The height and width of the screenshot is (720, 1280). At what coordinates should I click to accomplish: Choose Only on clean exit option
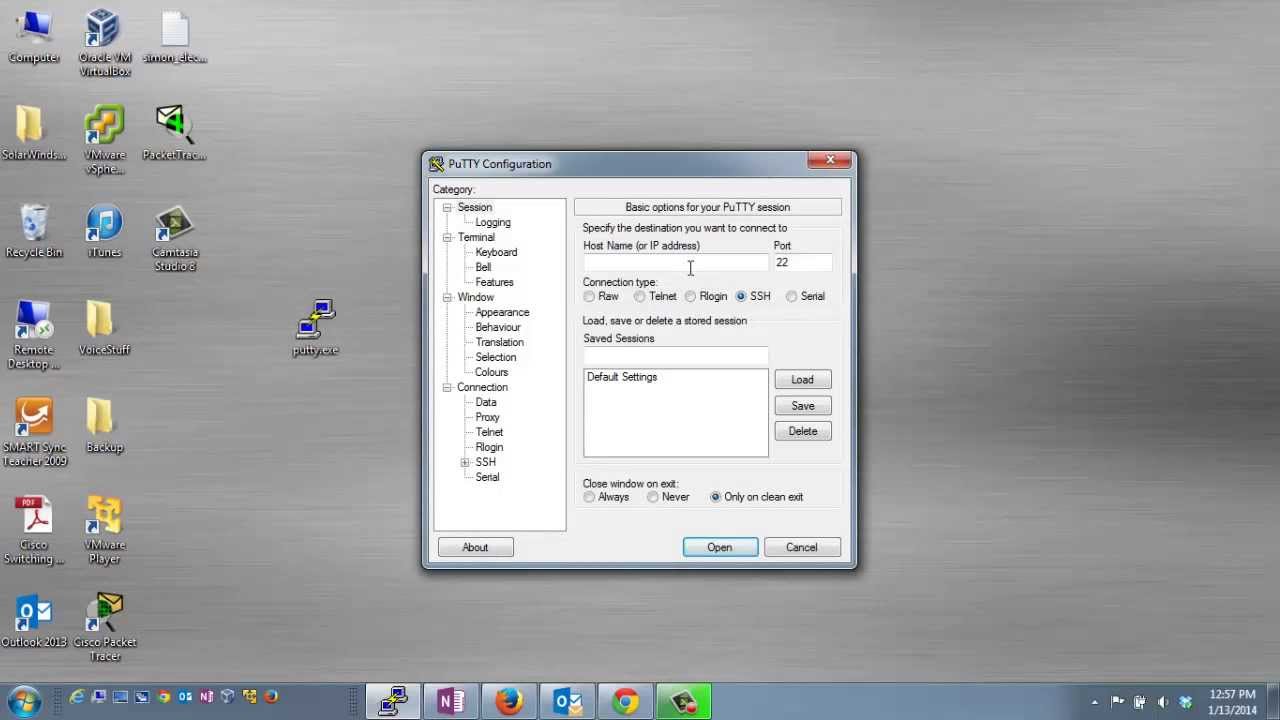click(757, 497)
